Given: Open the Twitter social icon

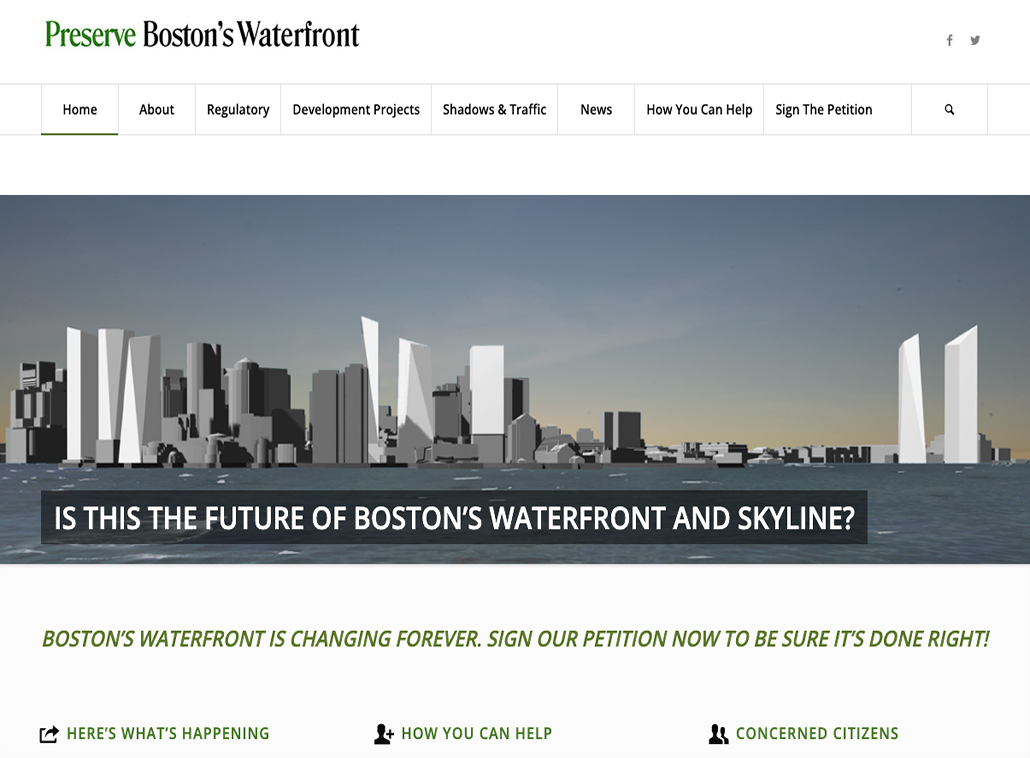Looking at the screenshot, I should click(x=975, y=40).
